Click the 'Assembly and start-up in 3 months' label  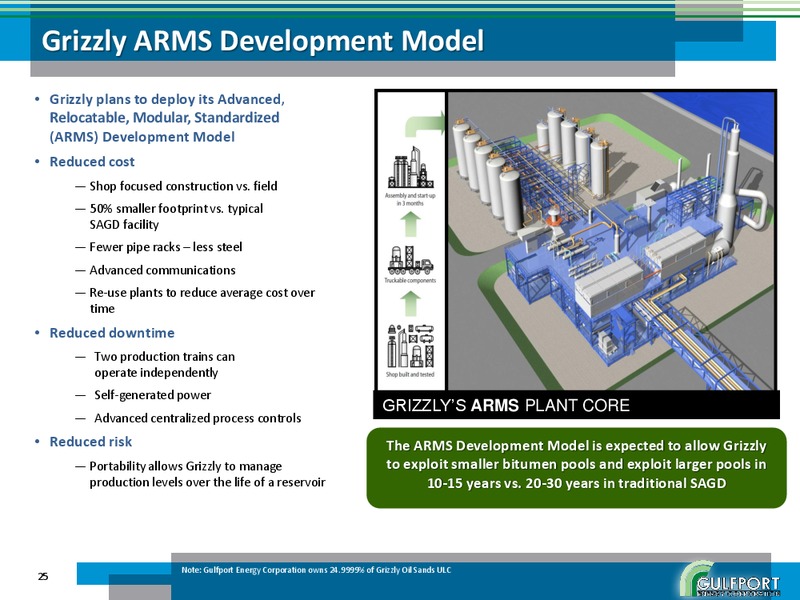click(x=410, y=199)
